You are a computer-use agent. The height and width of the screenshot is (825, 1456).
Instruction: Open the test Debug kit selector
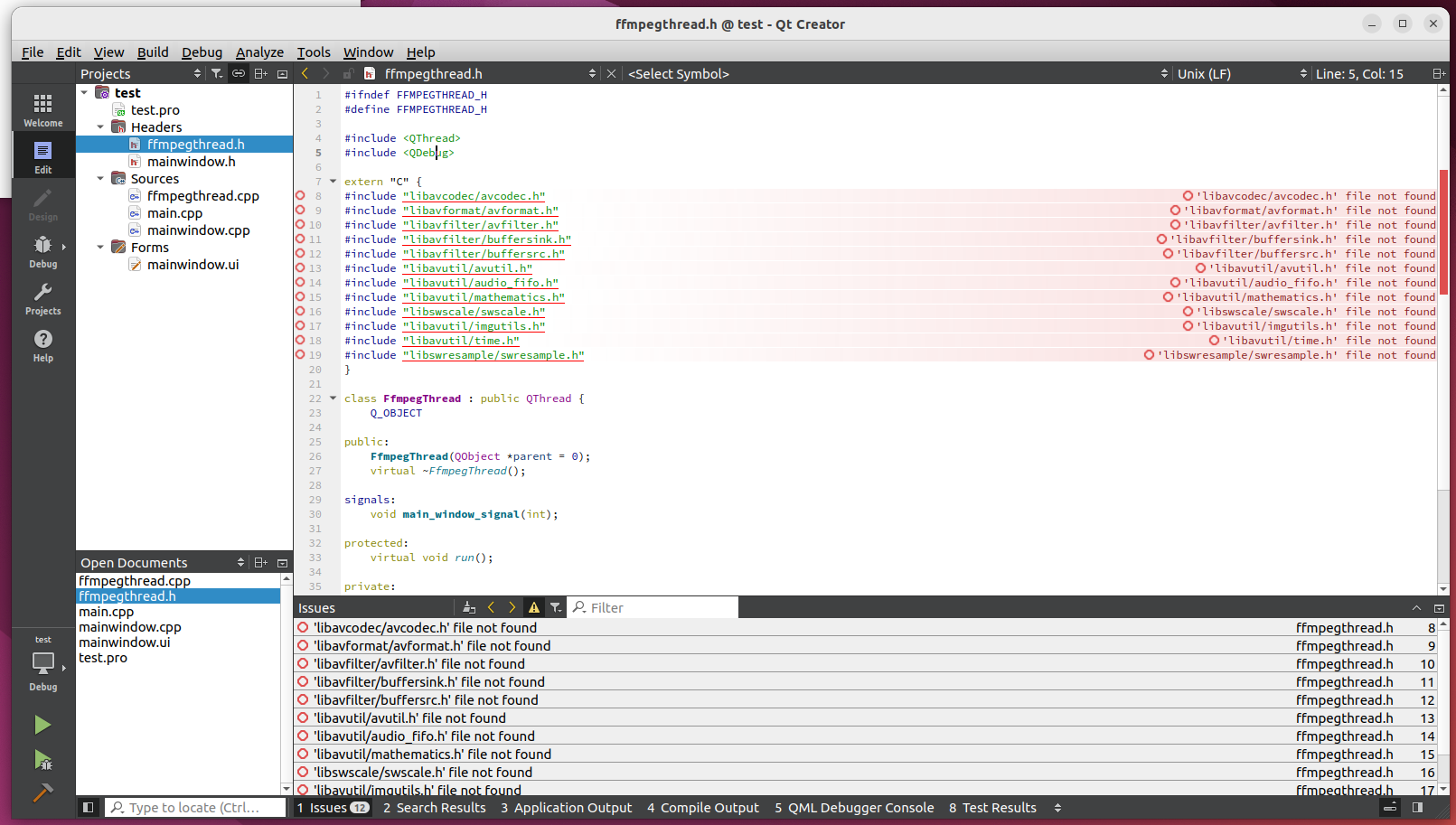point(42,664)
